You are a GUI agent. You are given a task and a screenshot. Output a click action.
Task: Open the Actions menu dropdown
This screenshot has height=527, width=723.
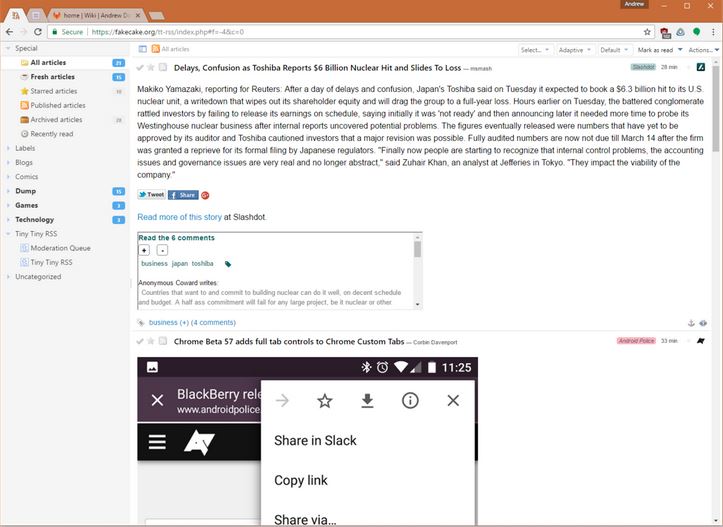[704, 50]
